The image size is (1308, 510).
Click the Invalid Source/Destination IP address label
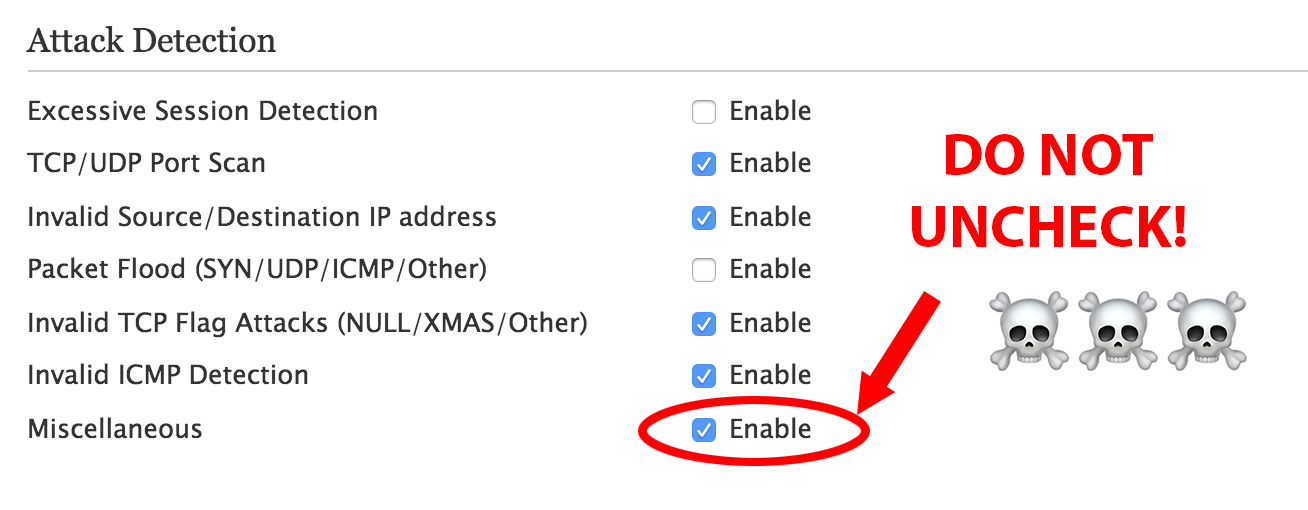pos(262,217)
